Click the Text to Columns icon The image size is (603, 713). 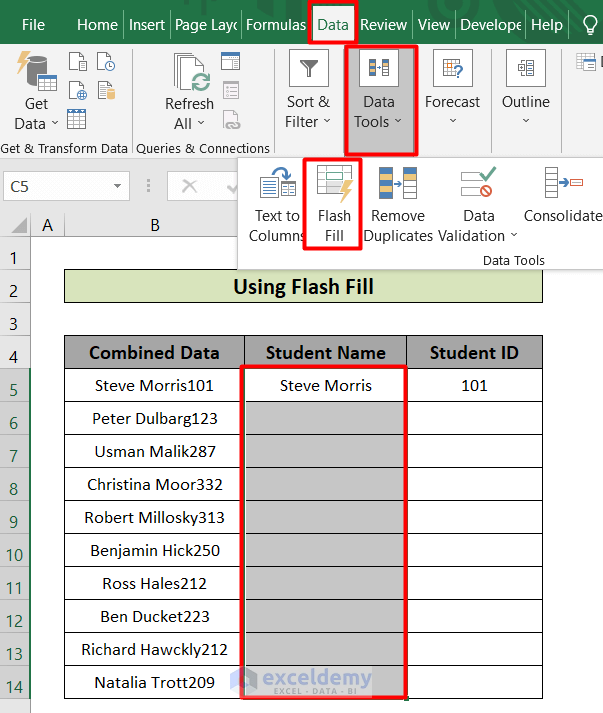[x=278, y=182]
